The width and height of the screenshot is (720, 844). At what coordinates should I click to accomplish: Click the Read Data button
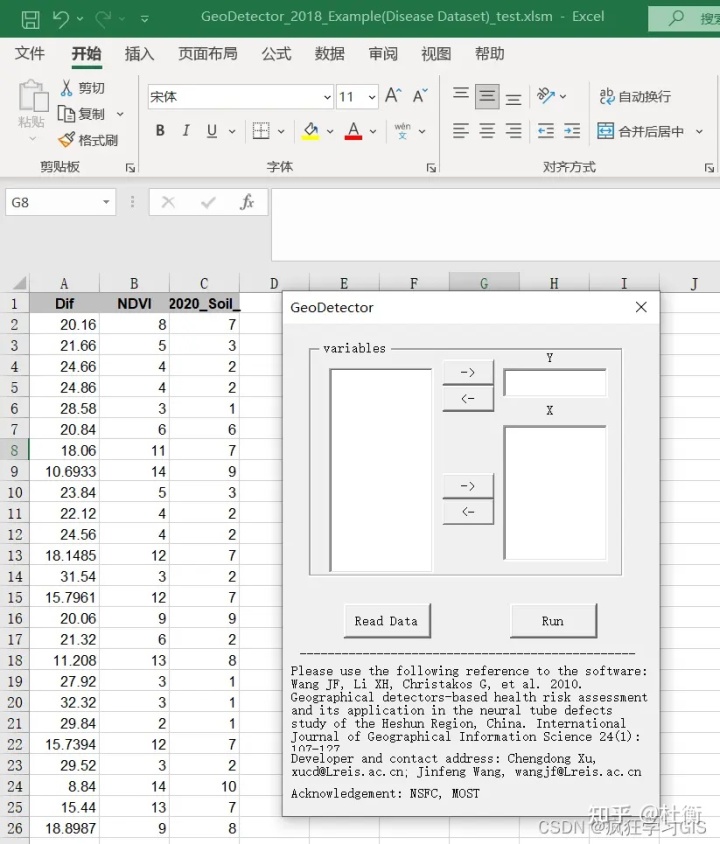click(387, 621)
